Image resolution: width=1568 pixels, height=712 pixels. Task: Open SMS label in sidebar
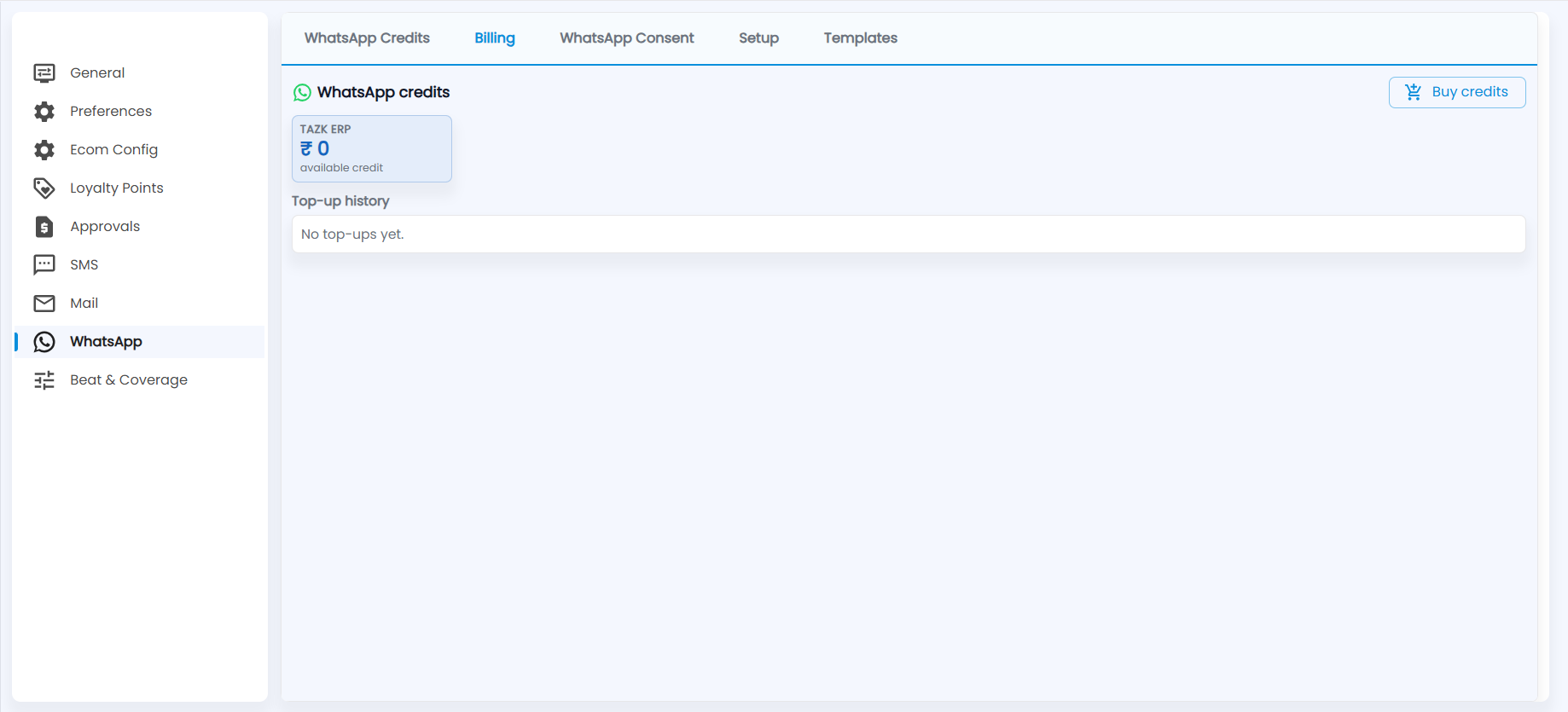click(84, 265)
